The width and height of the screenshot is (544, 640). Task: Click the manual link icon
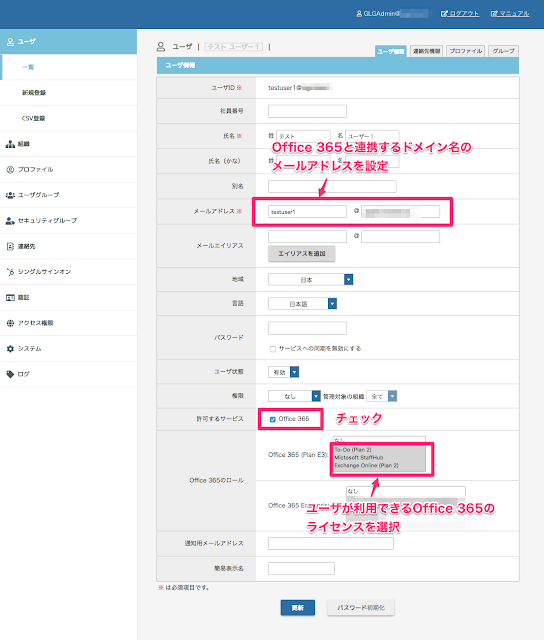pos(494,13)
